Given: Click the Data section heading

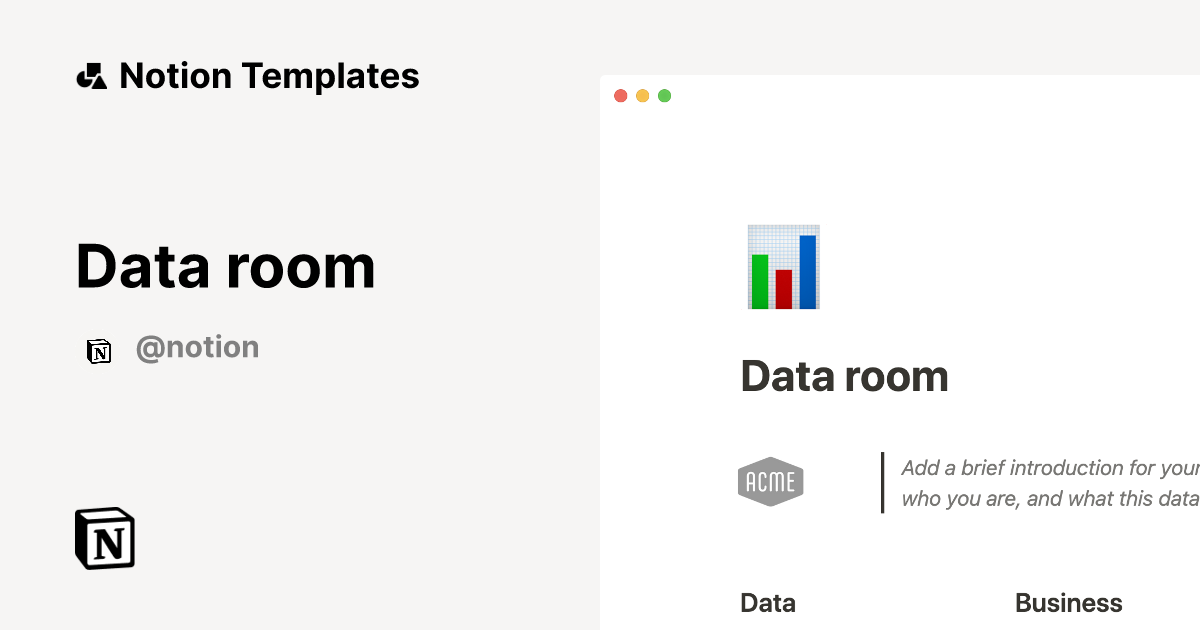Looking at the screenshot, I should [768, 603].
